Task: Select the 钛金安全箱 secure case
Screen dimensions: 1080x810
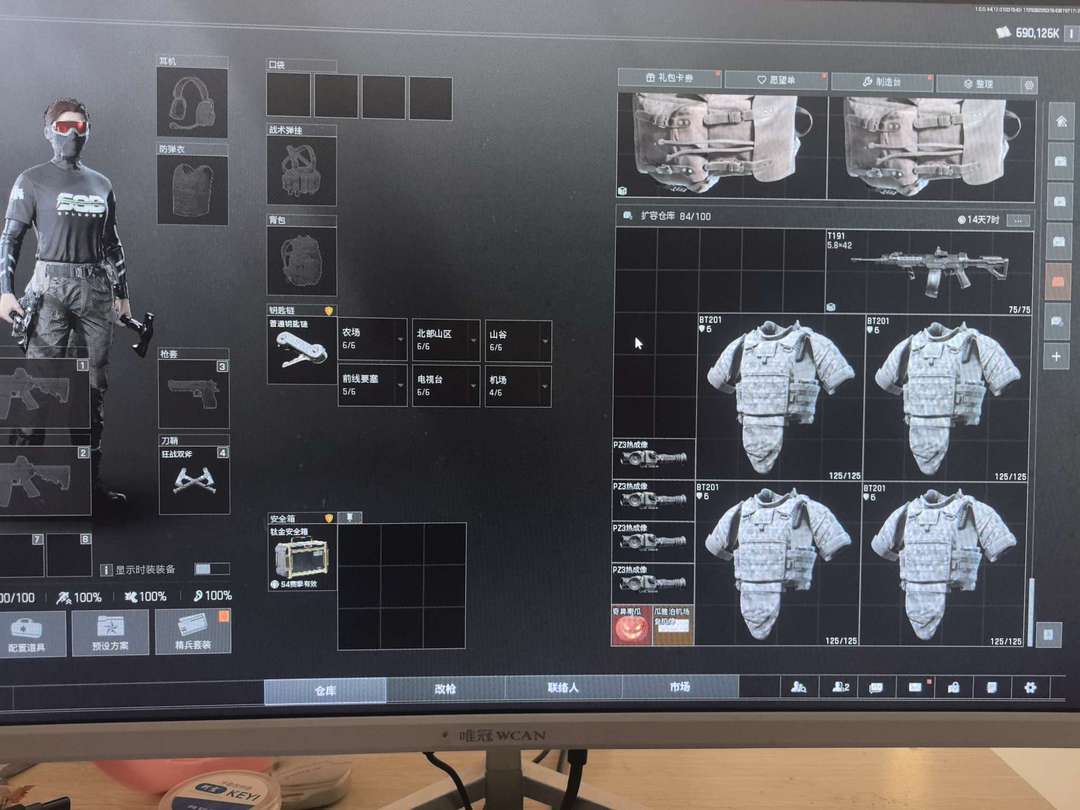Action: tap(302, 558)
